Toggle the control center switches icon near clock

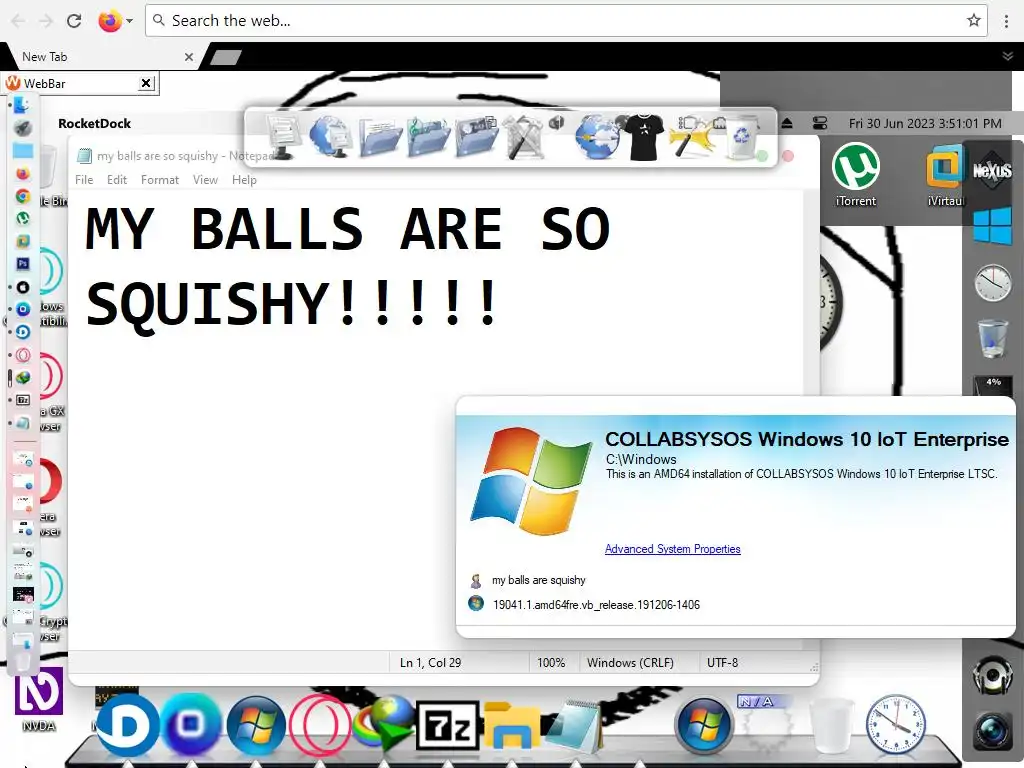tap(820, 123)
